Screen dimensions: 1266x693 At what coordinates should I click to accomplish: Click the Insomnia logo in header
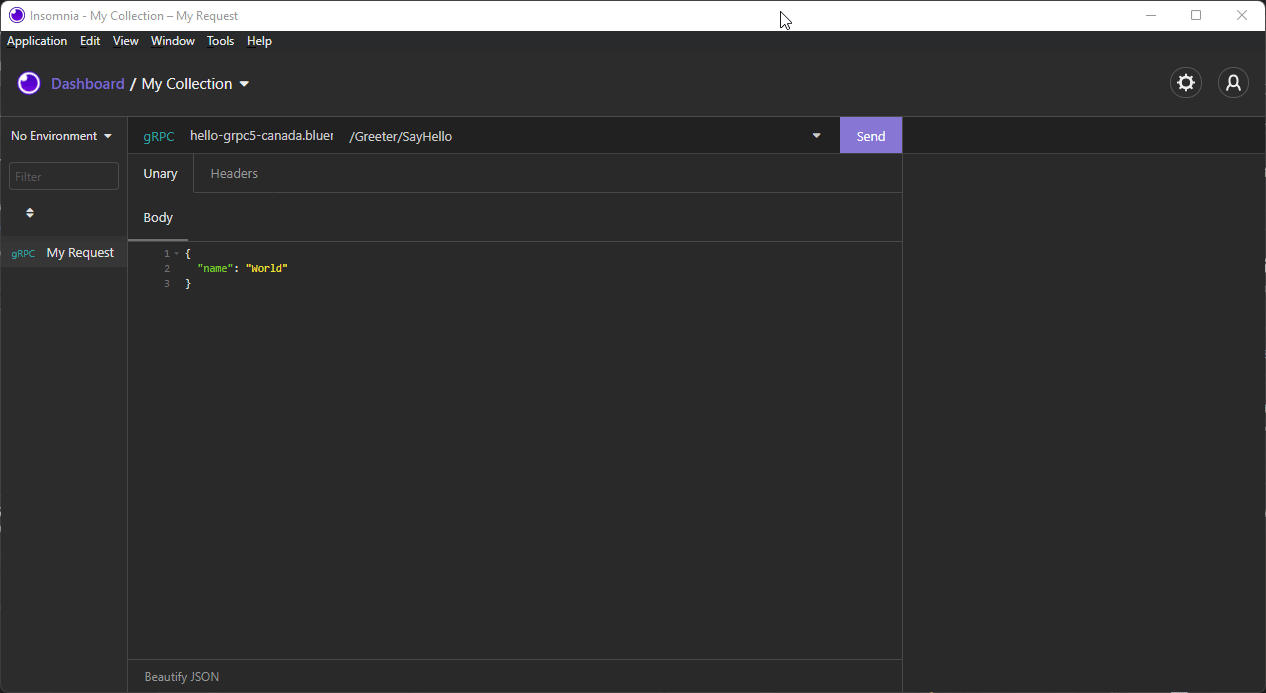[29, 83]
